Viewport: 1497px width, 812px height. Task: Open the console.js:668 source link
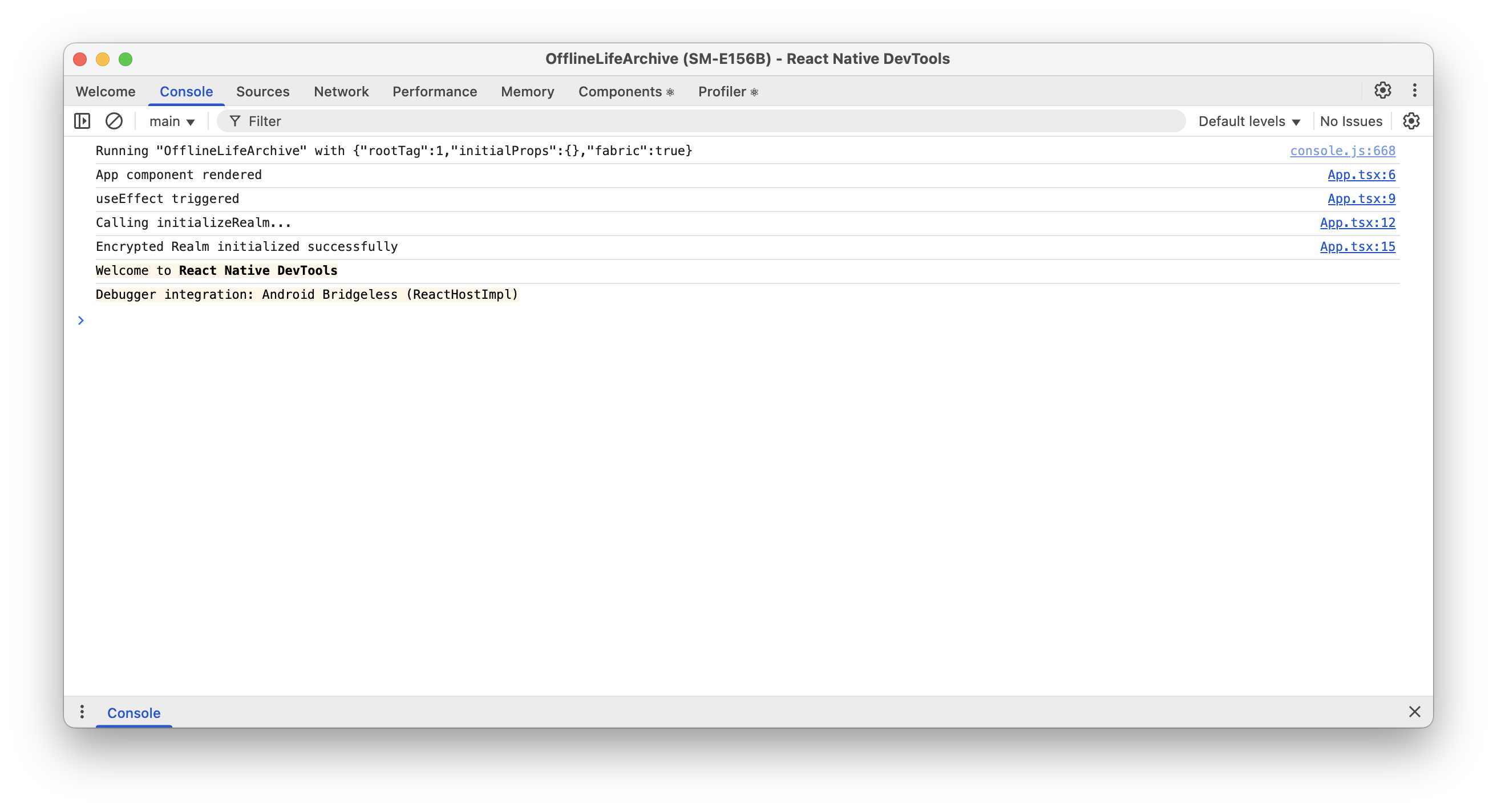pos(1342,151)
